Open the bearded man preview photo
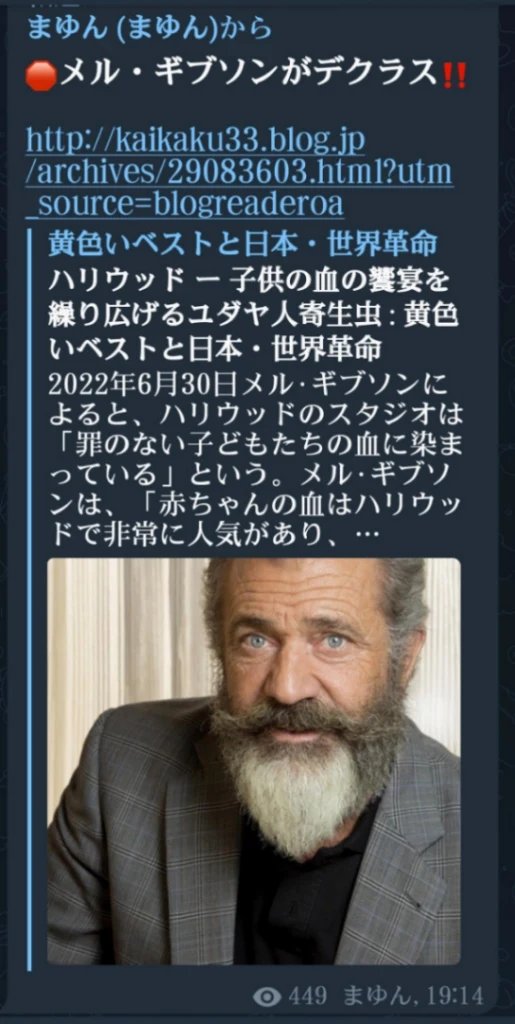The image size is (515, 1024). (254, 760)
